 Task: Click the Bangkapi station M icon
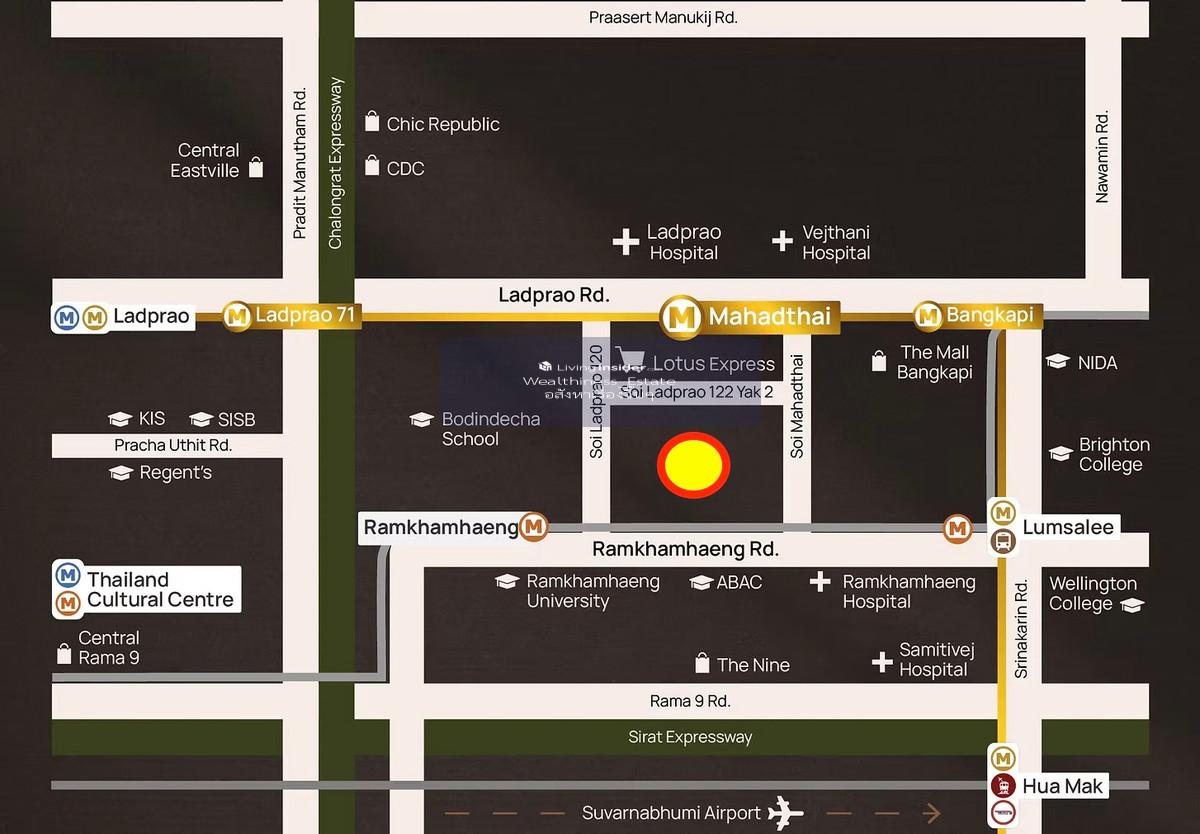point(928,316)
